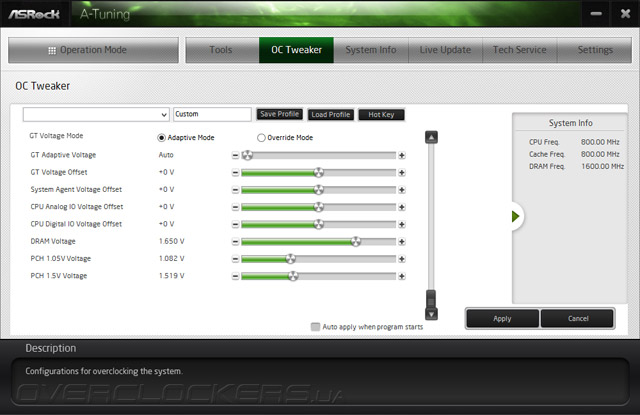Screen dimensions: 640x415
Task: Click the PCH 1.5V Voltage slider handle
Action: tap(293, 276)
